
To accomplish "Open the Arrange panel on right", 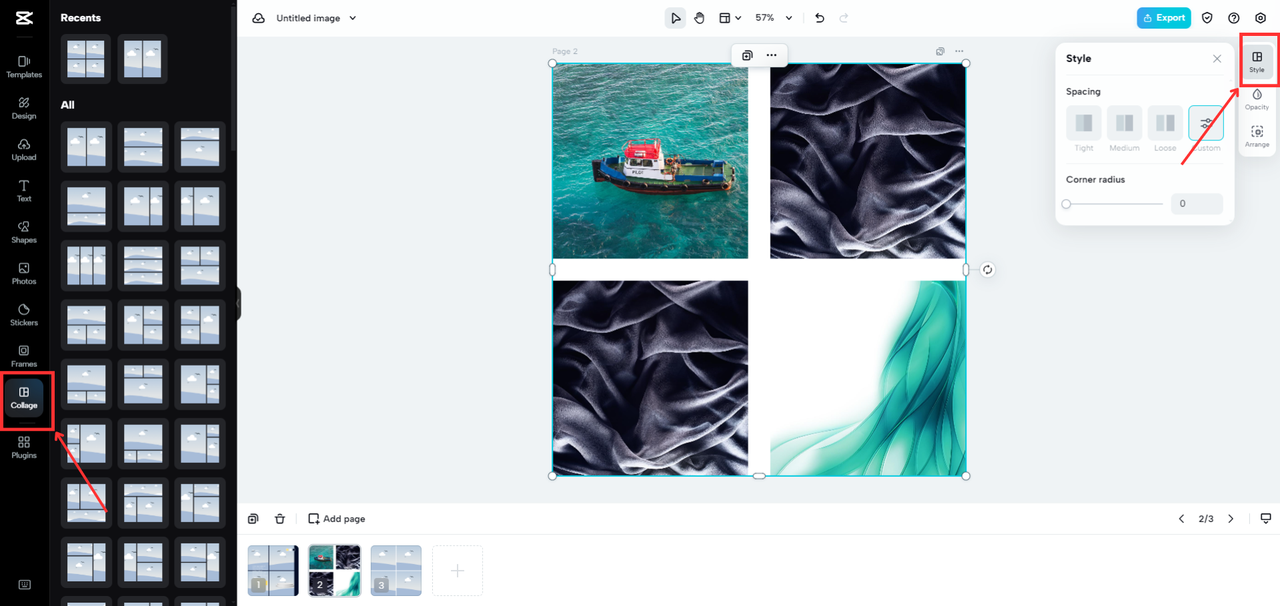I will [1257, 137].
